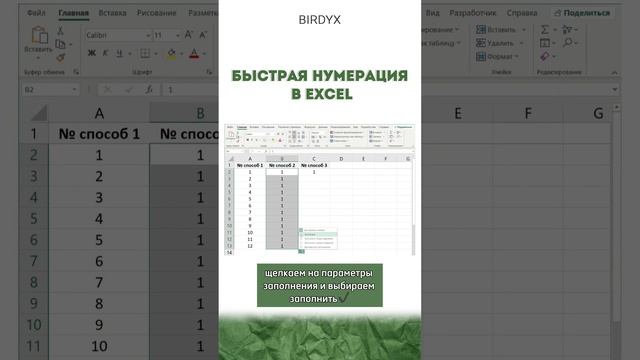Viewport: 640px width, 360px height.
Task: Expand the Font Color dropdown arrow
Action: (204, 54)
